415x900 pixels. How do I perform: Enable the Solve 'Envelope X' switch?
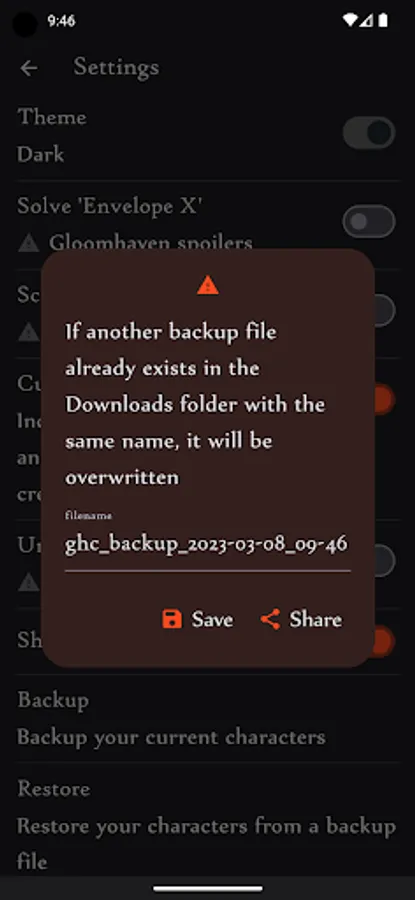[369, 222]
